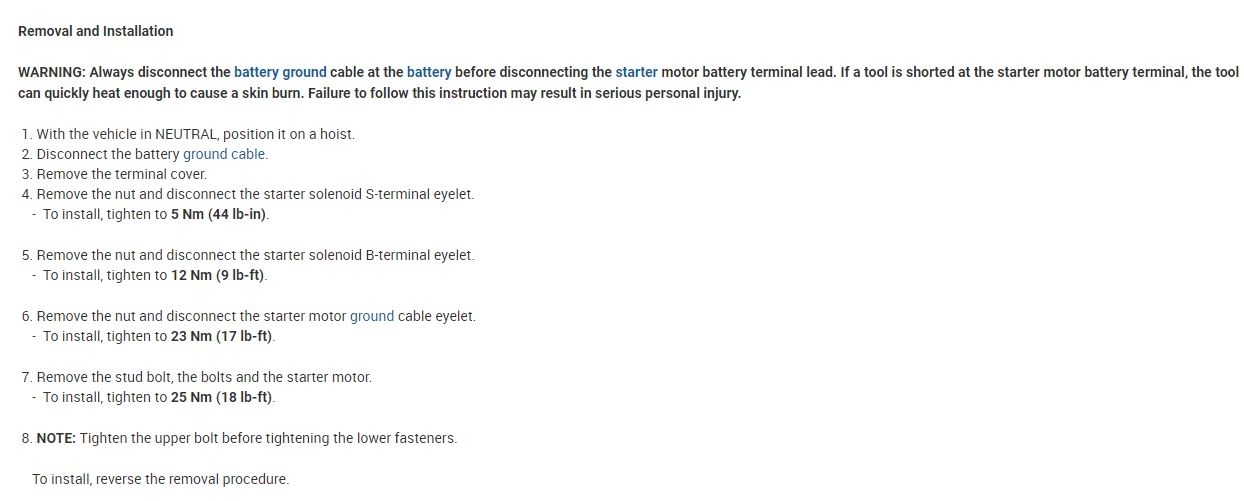The height and width of the screenshot is (501, 1244).
Task: Open the 'starter' link in the warning
Action: pyautogui.click(x=636, y=73)
